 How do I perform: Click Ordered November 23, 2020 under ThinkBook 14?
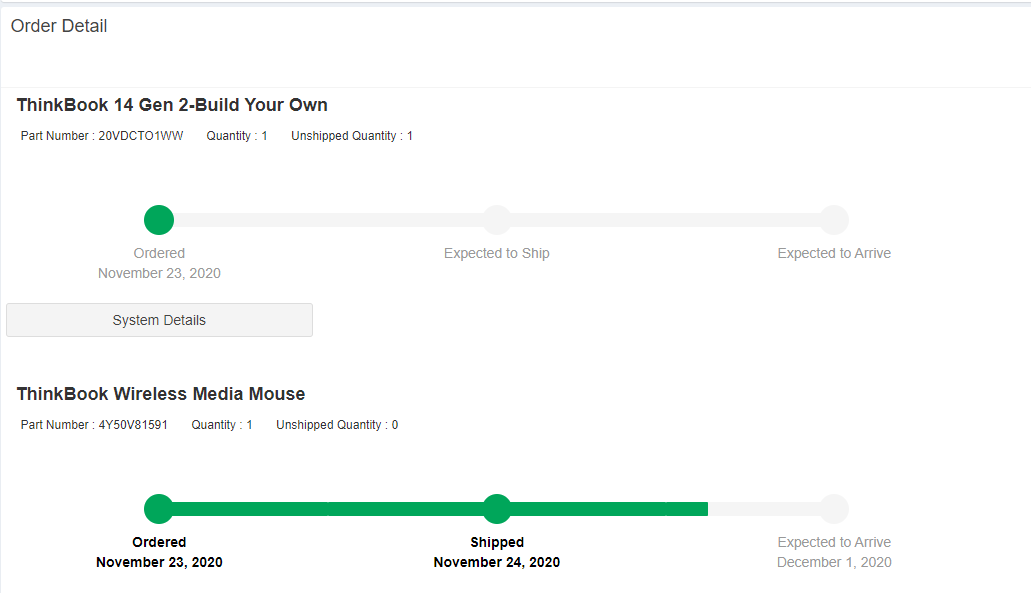coord(159,263)
